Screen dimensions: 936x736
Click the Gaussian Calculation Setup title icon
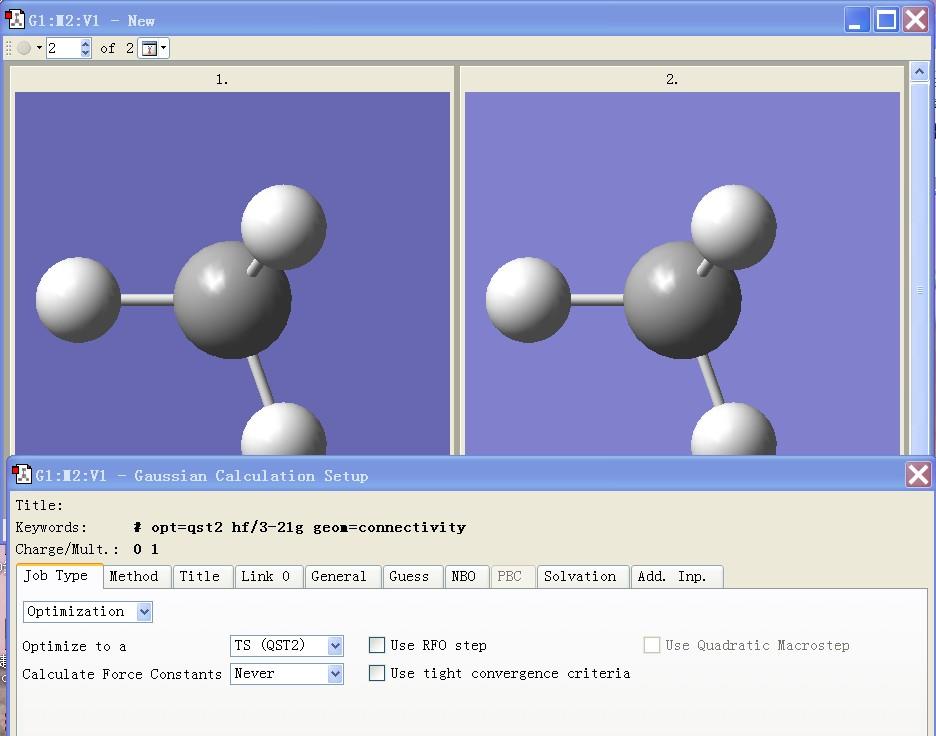(21, 475)
